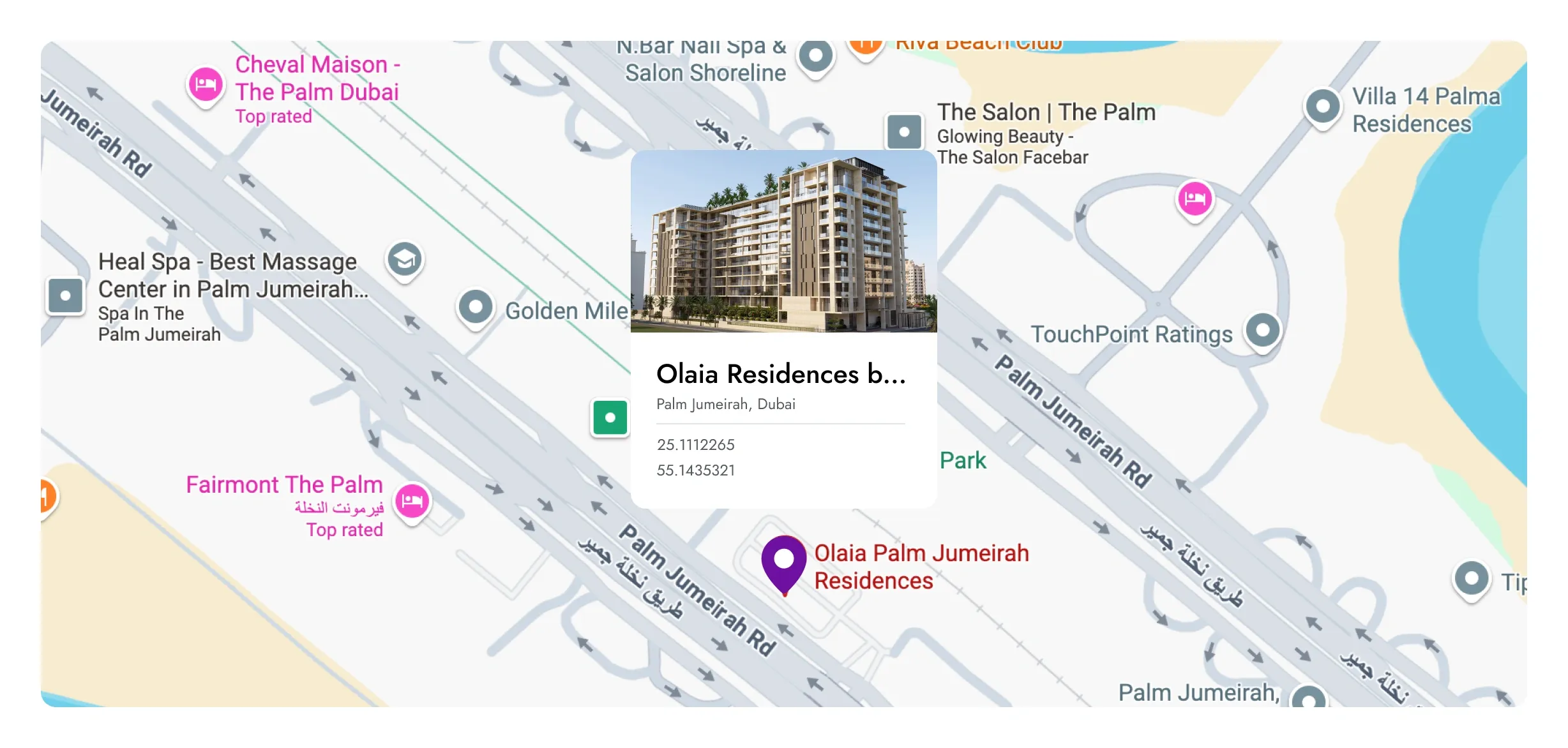Select the Cheval Maison The Palm Dubai label
The width and height of the screenshot is (1568, 748).
pos(317,78)
